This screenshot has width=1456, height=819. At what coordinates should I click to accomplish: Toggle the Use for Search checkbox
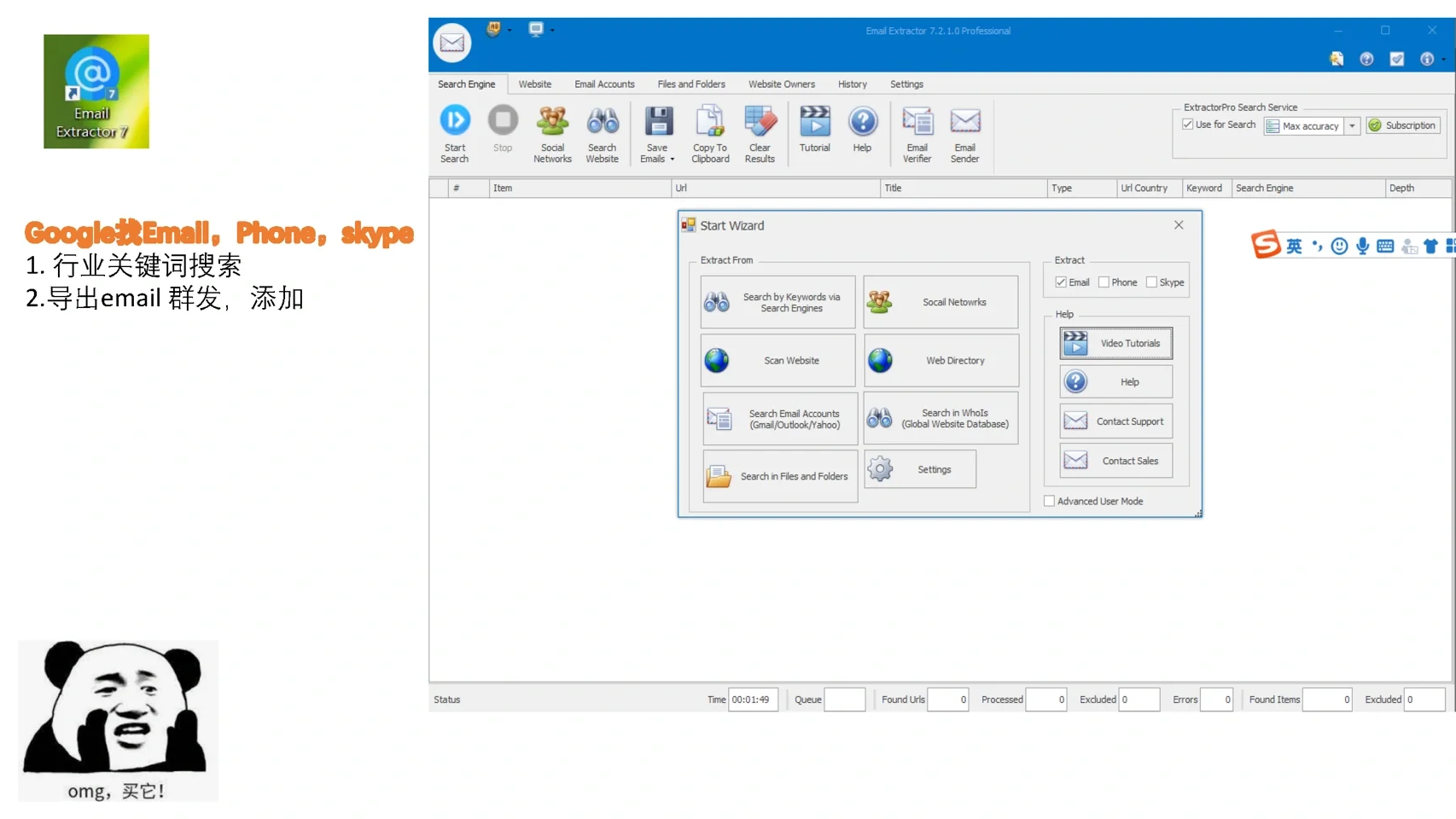point(1187,125)
